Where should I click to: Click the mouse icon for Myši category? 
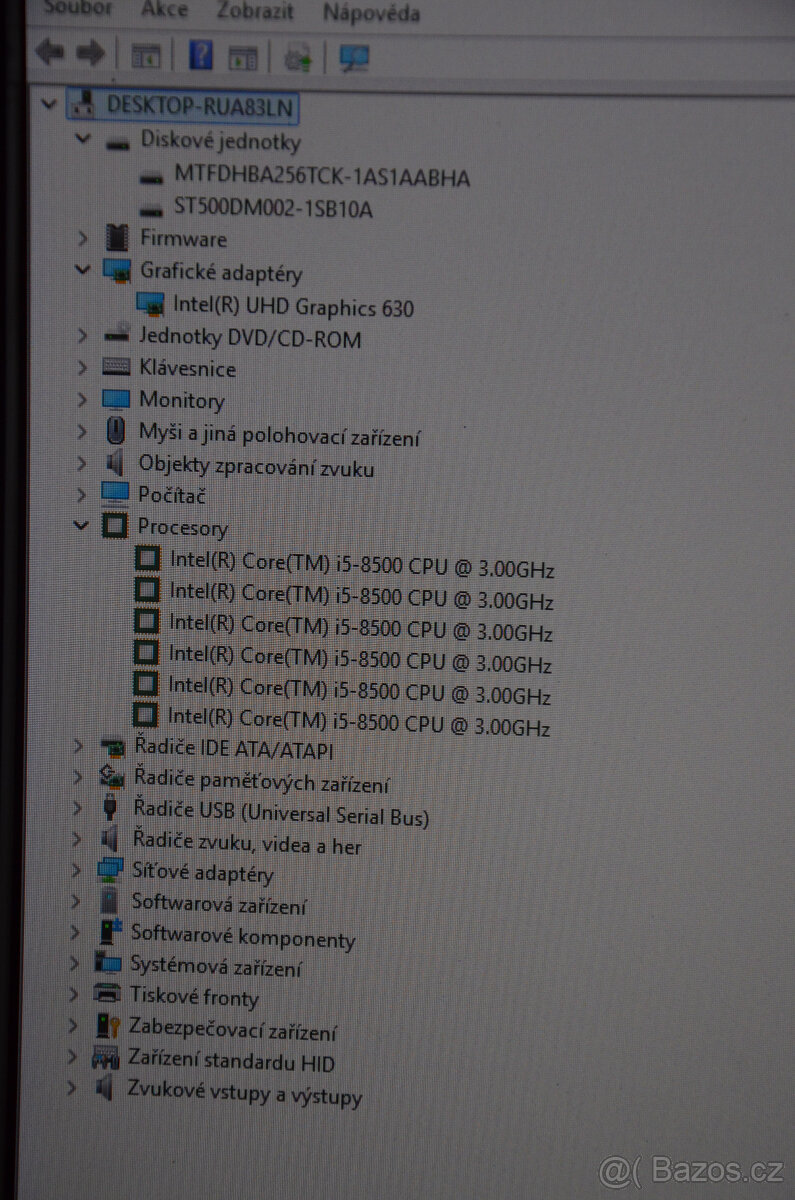tap(116, 431)
